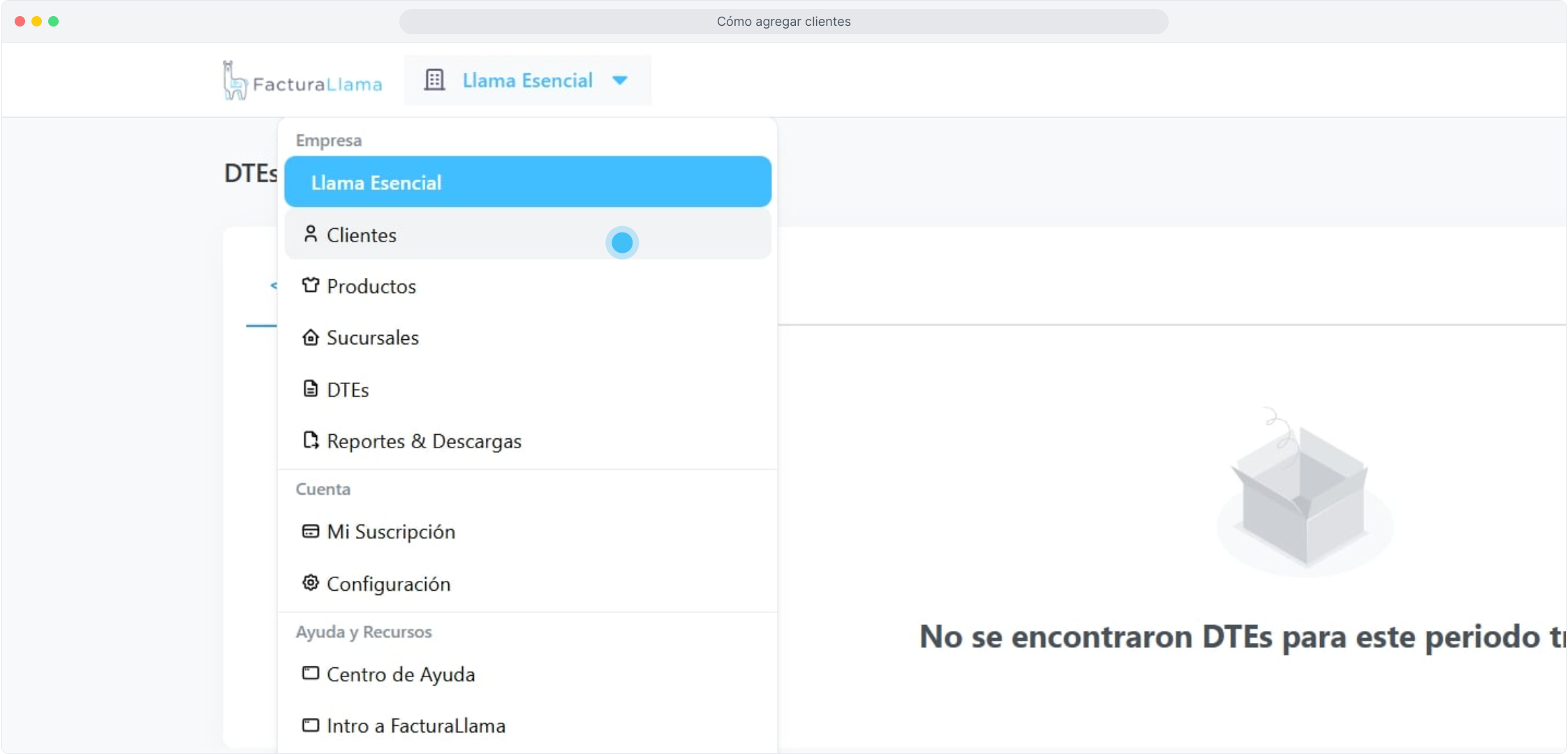Screen dimensions: 1568x754
Task: Open the Clientes menu entry
Action: (362, 235)
